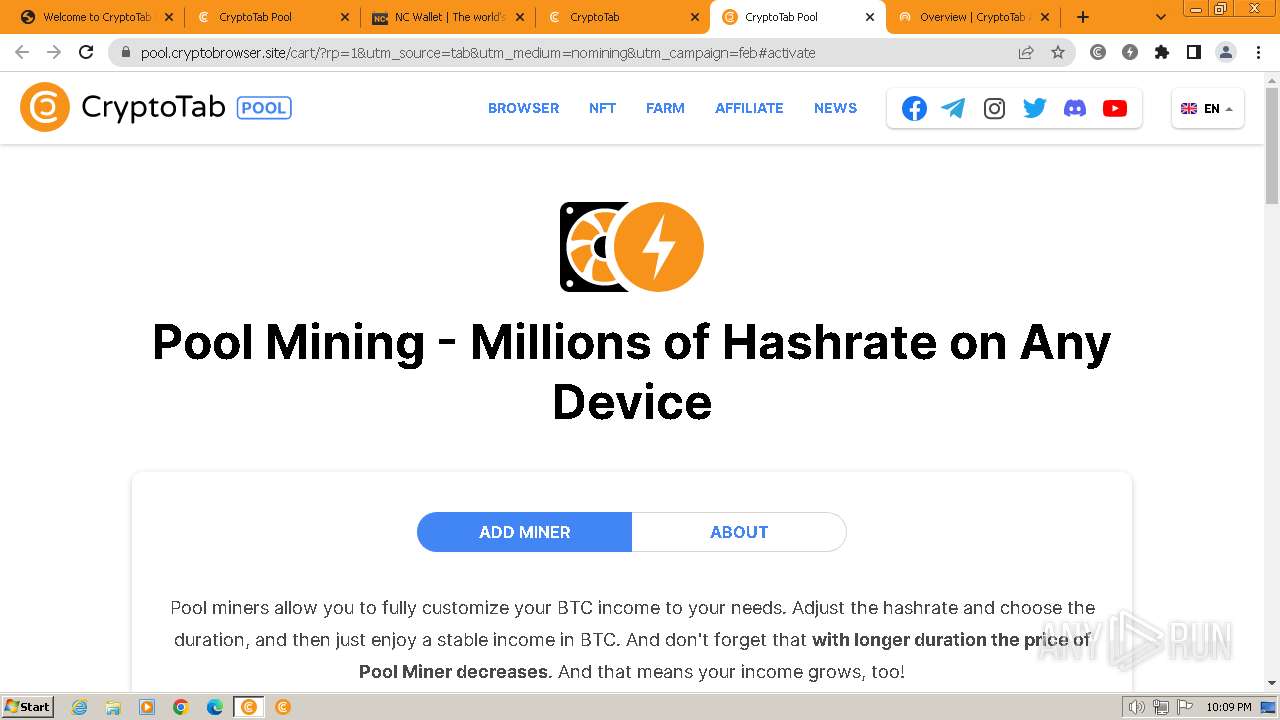The width and height of the screenshot is (1280, 720).
Task: Go forward with the browser forward arrow
Action: point(54,52)
